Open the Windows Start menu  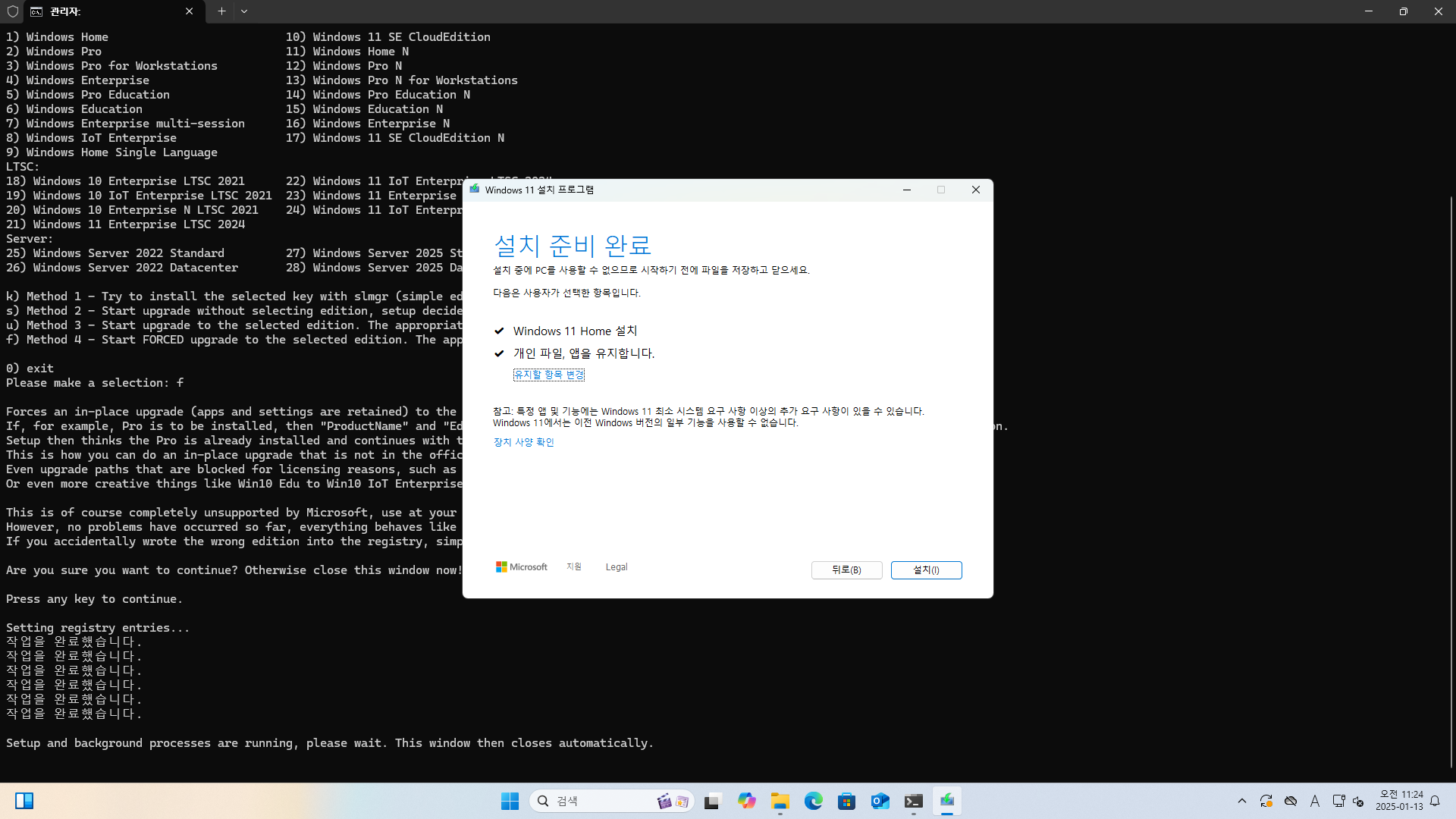pyautogui.click(x=510, y=801)
